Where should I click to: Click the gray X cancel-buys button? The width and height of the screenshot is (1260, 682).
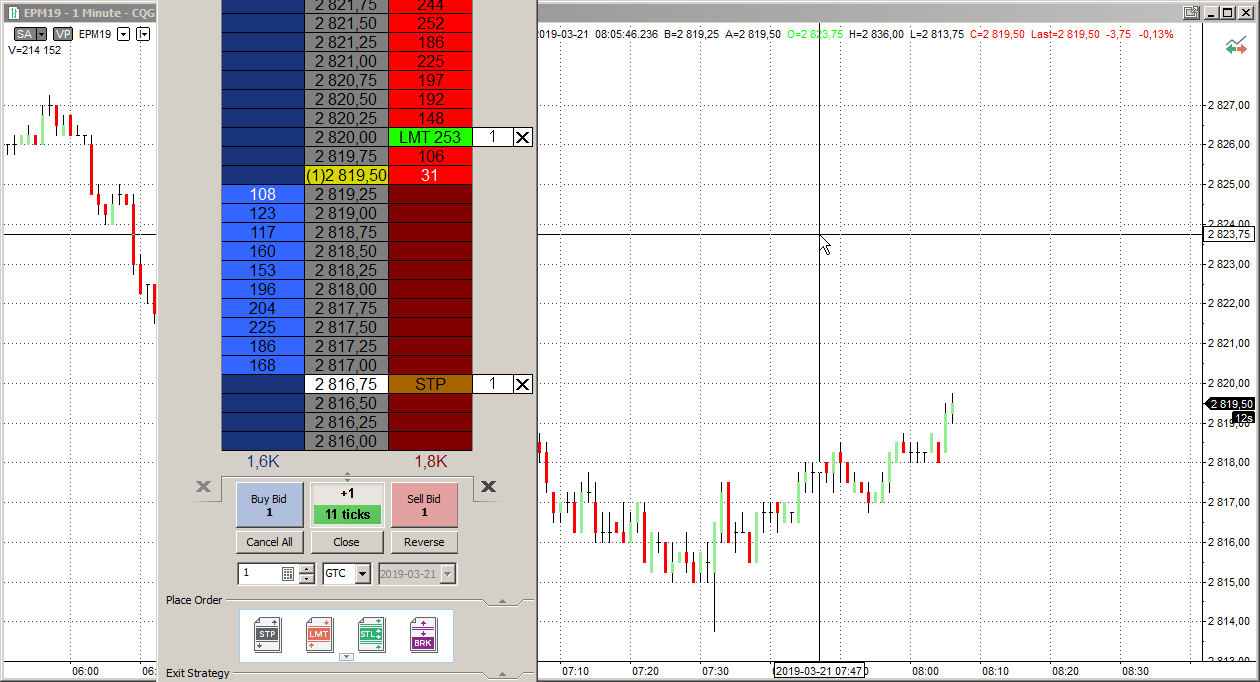click(203, 487)
